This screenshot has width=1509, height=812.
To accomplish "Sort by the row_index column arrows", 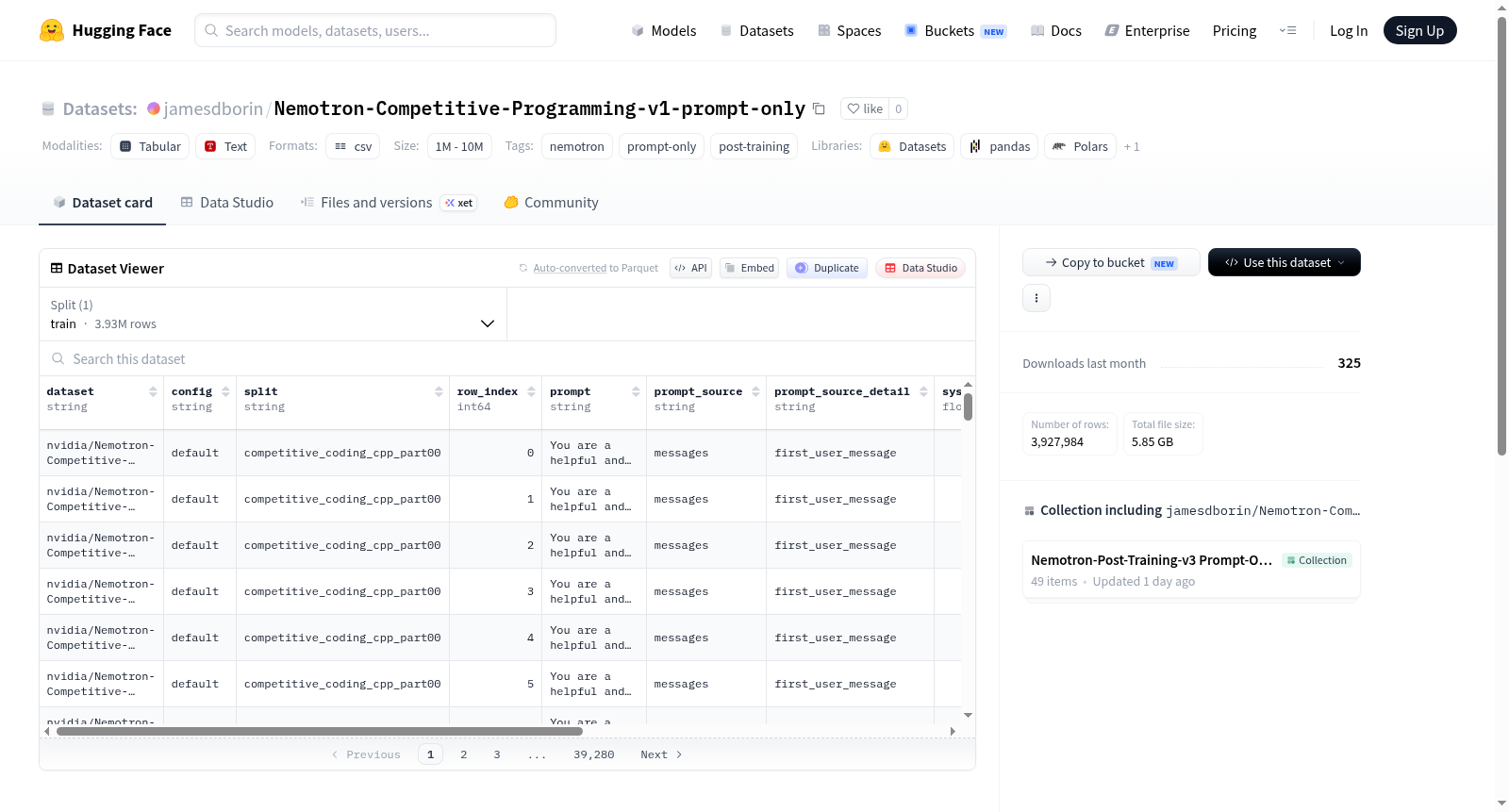I will point(531,391).
